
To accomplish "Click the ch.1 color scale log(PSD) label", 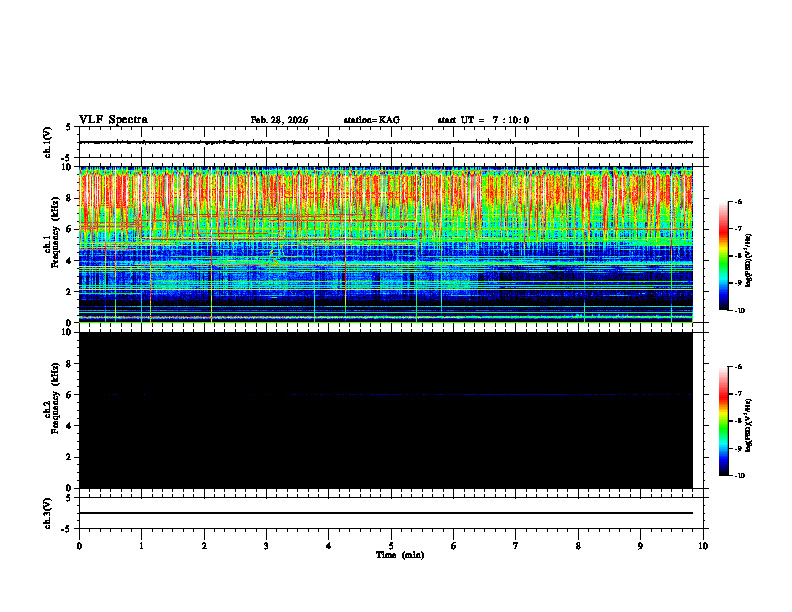I will (x=749, y=260).
